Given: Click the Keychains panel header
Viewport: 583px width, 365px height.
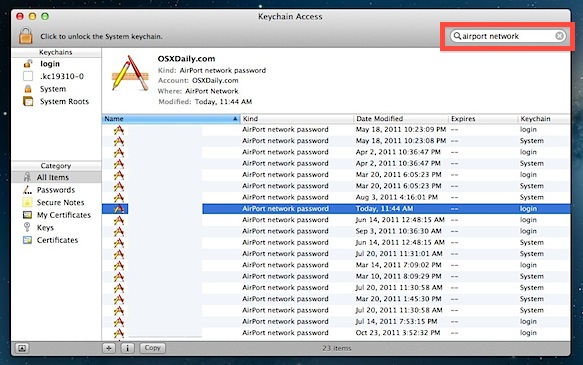Looking at the screenshot, I should pyautogui.click(x=56, y=52).
